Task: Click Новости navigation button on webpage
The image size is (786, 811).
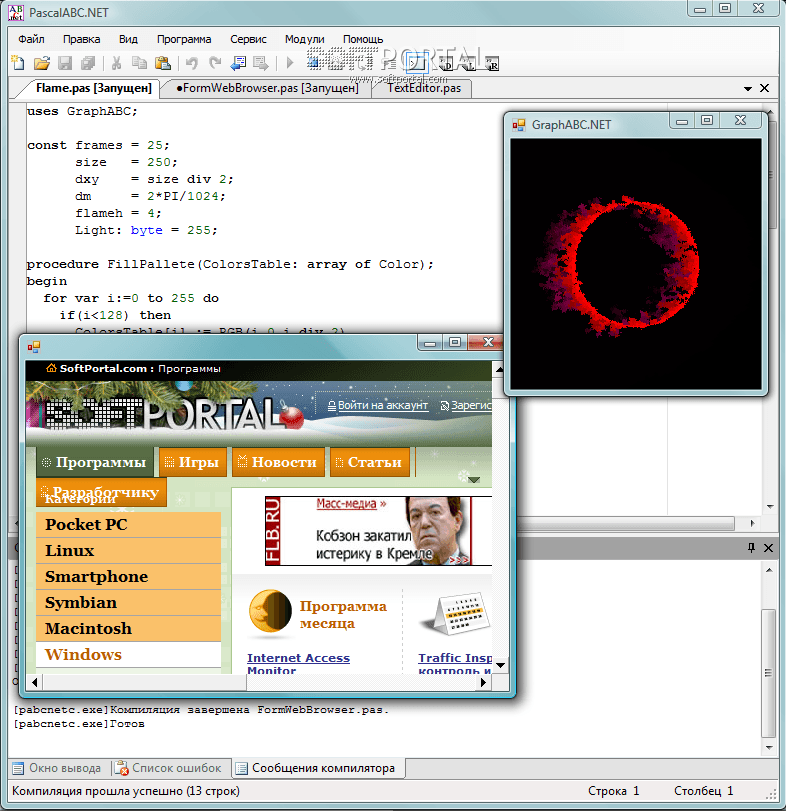Action: [x=279, y=462]
